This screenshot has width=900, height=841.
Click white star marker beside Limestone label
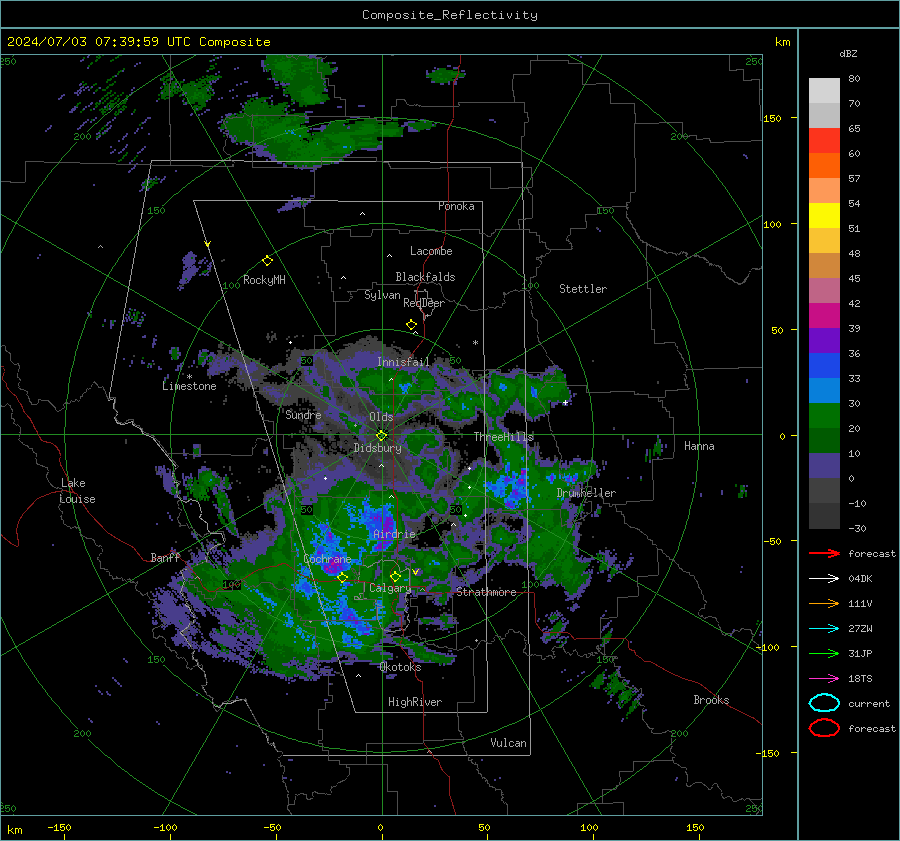point(189,377)
